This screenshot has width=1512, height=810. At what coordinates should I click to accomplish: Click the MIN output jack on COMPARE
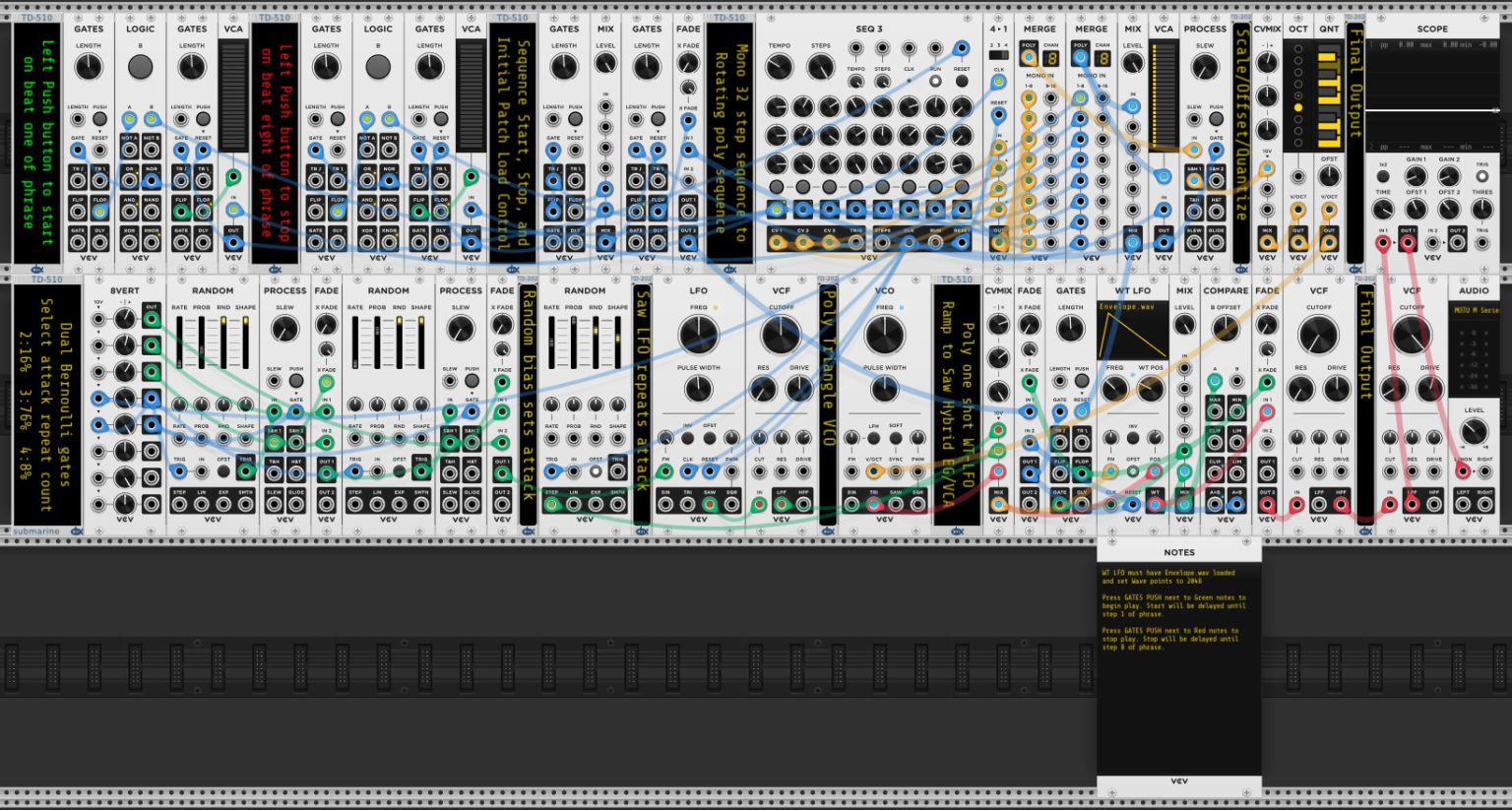(x=1236, y=411)
